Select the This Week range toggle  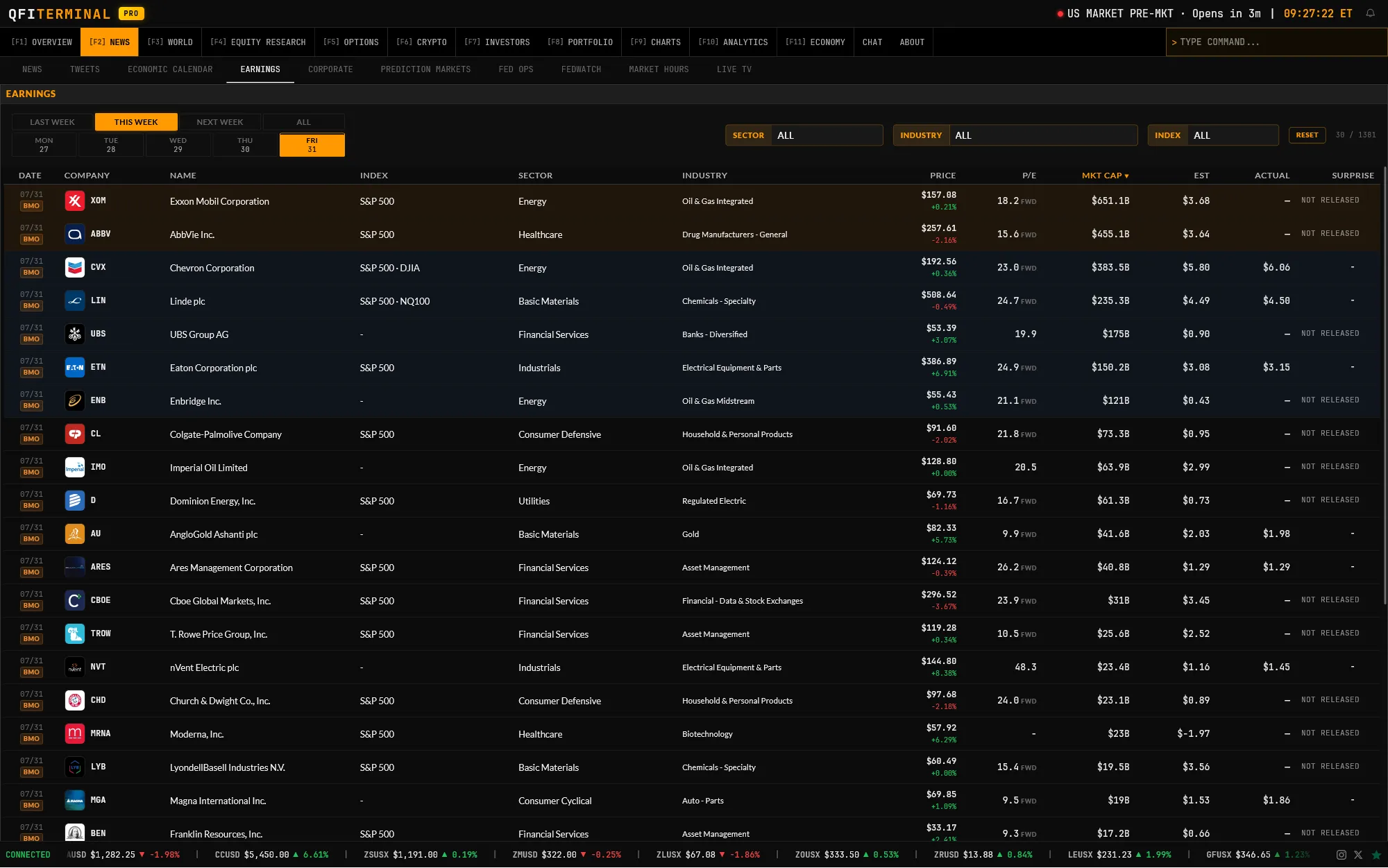click(x=136, y=122)
